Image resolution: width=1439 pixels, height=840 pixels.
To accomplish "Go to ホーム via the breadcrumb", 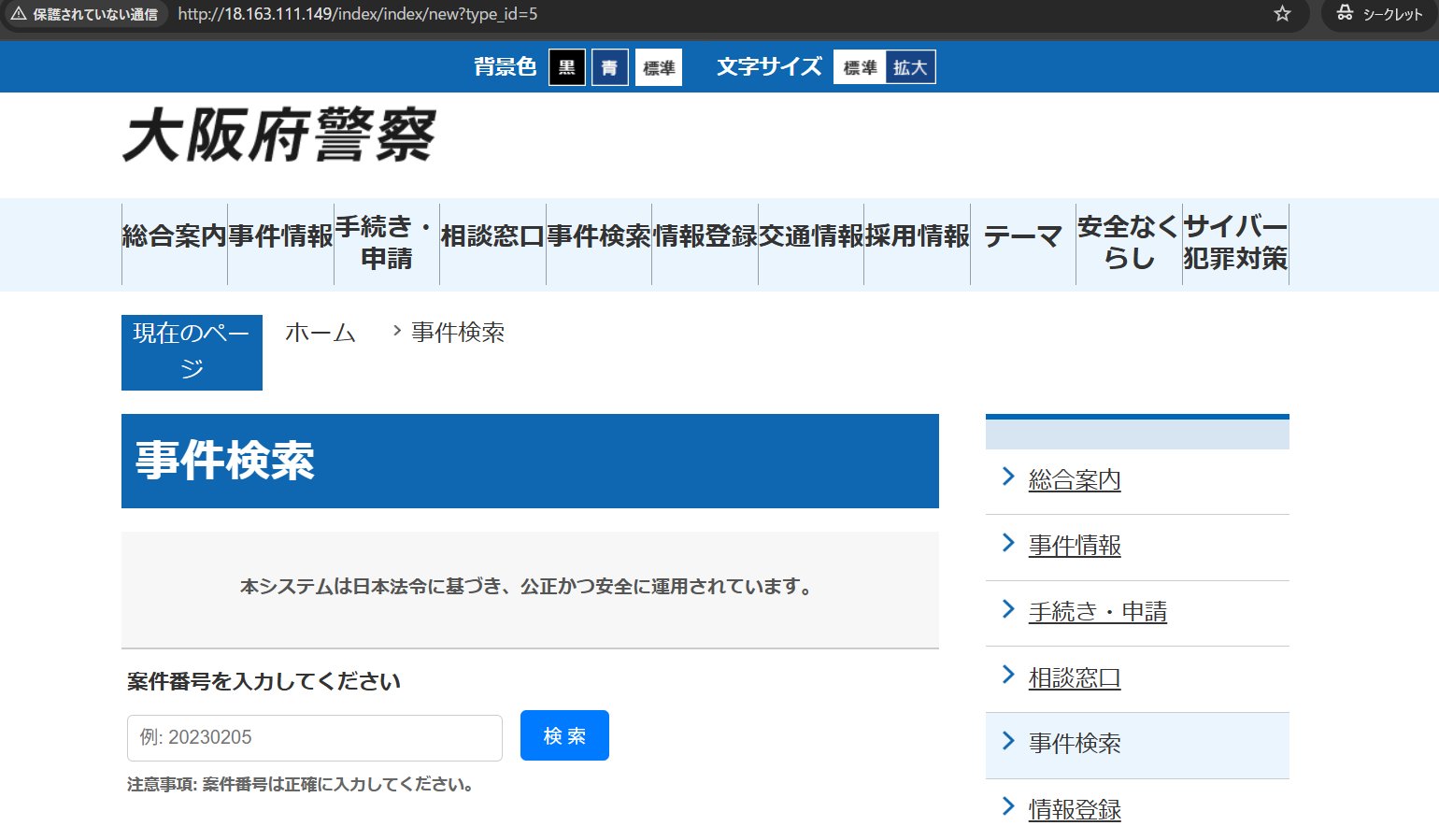I will pyautogui.click(x=321, y=333).
